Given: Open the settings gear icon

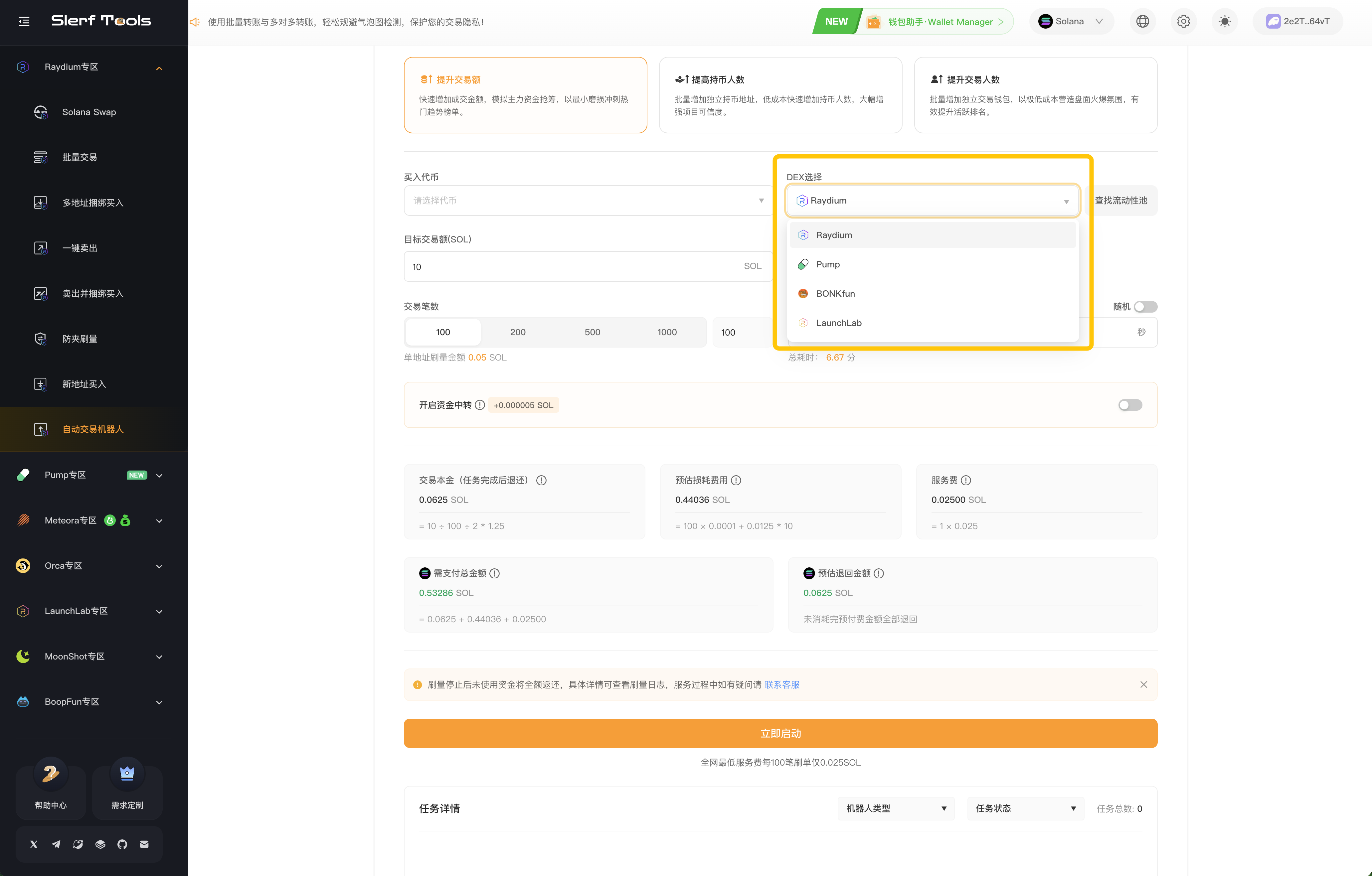Looking at the screenshot, I should point(1183,22).
